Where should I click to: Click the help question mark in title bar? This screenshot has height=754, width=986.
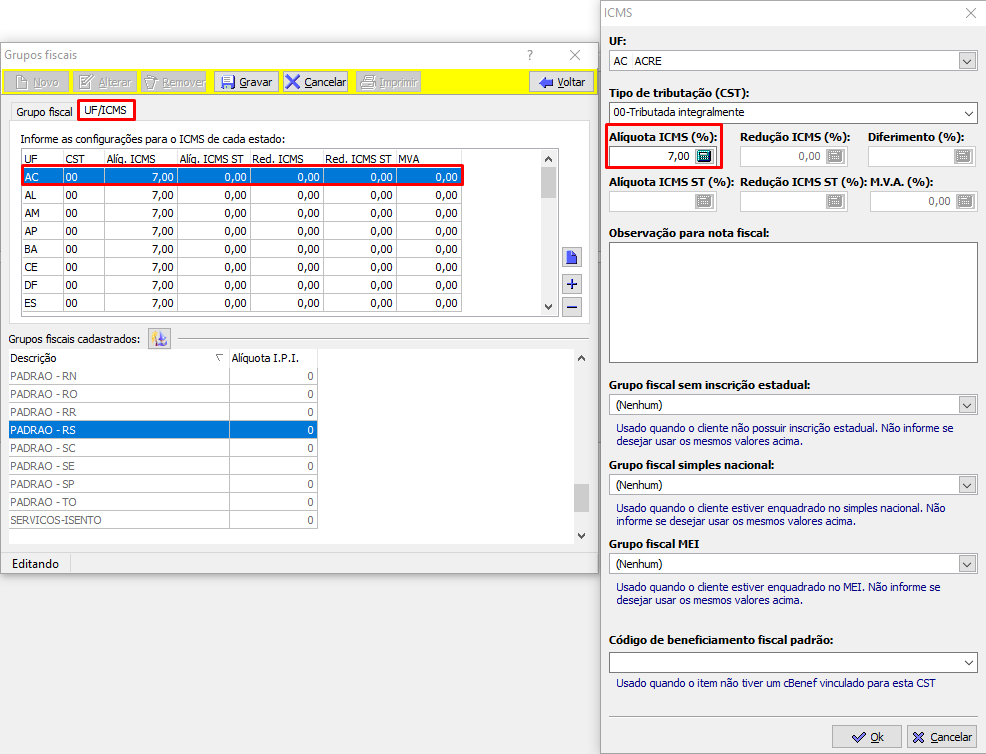click(530, 55)
